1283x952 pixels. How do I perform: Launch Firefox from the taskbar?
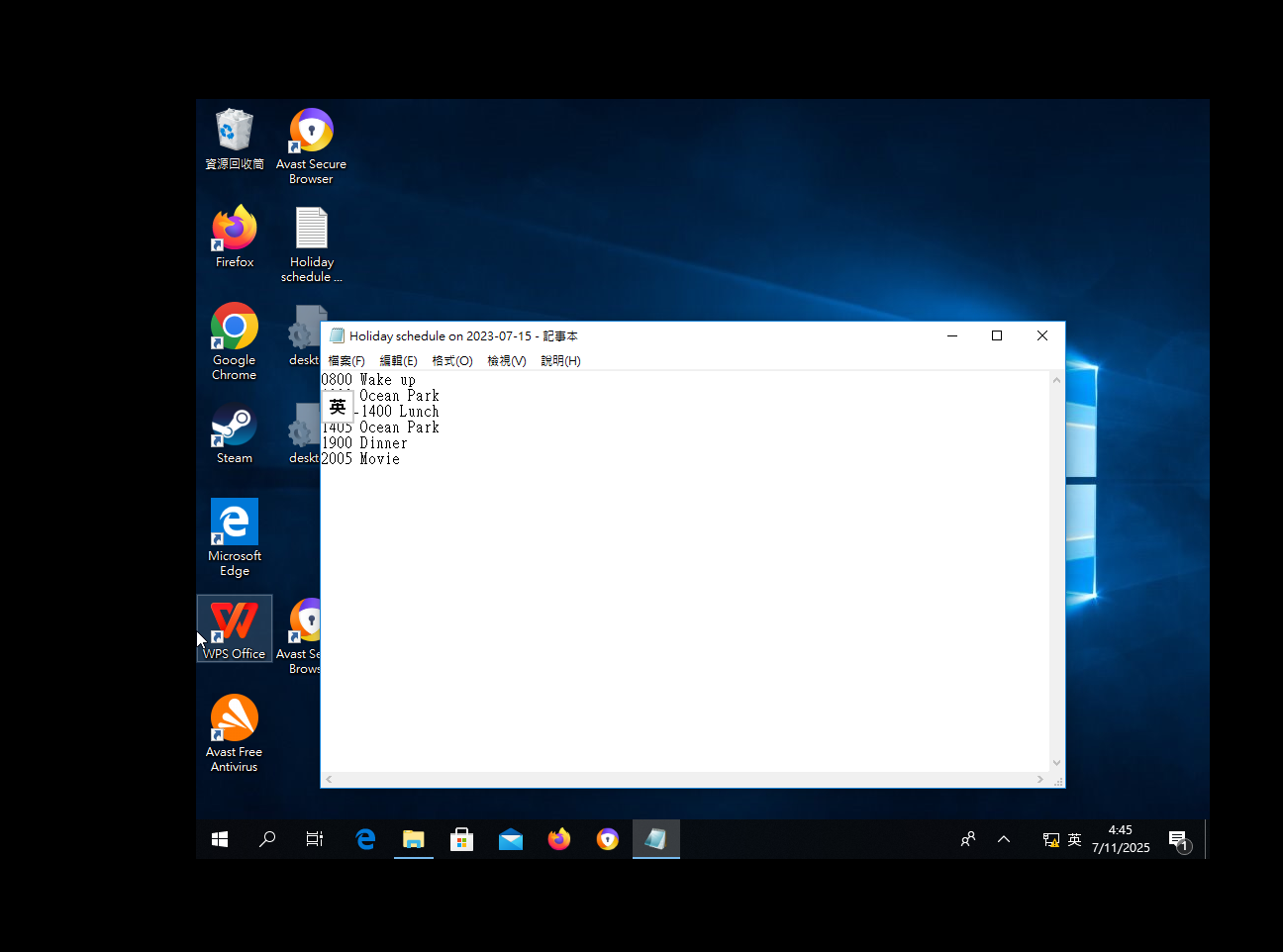559,839
